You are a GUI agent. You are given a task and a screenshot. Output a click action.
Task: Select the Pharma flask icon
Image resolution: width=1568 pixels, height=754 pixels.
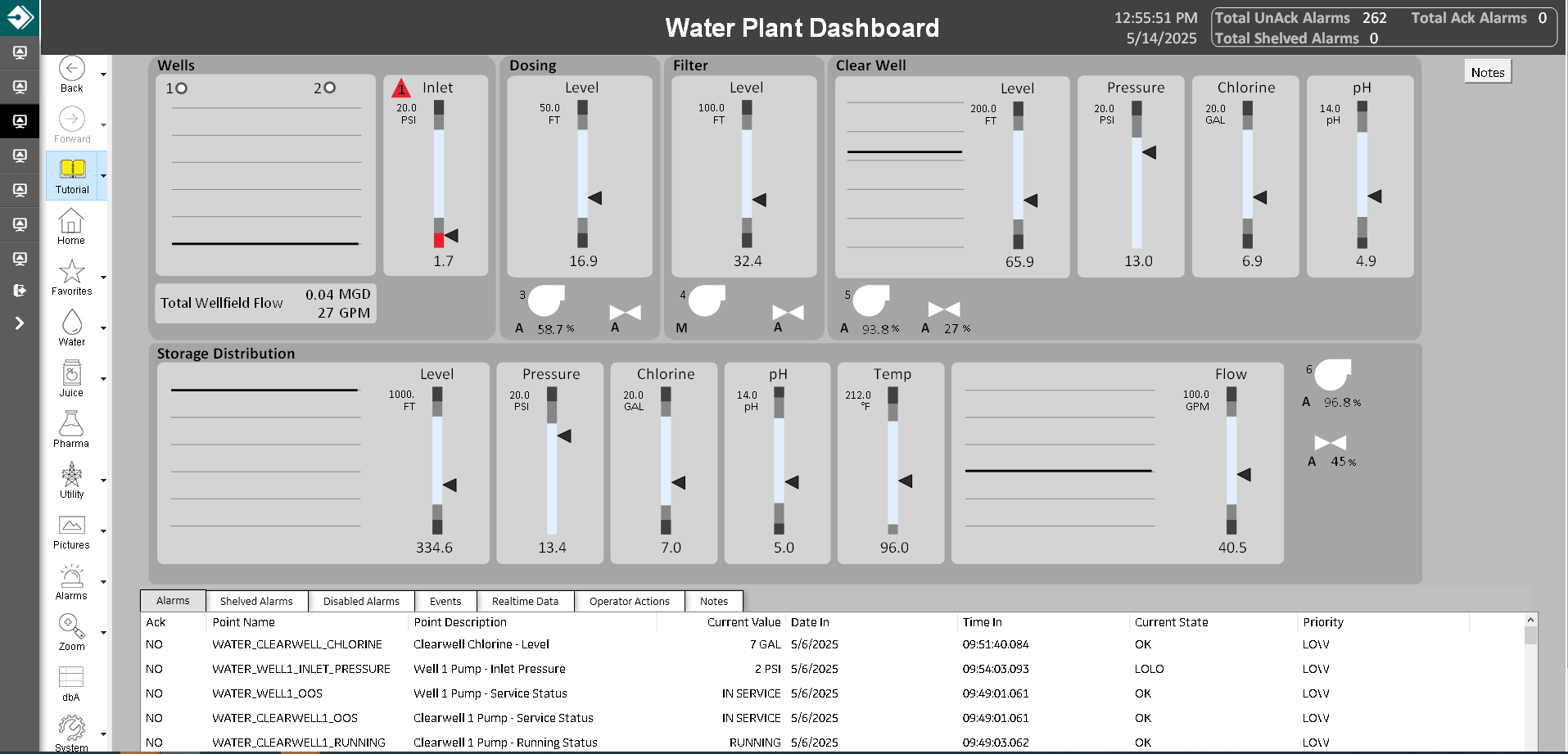[x=71, y=423]
